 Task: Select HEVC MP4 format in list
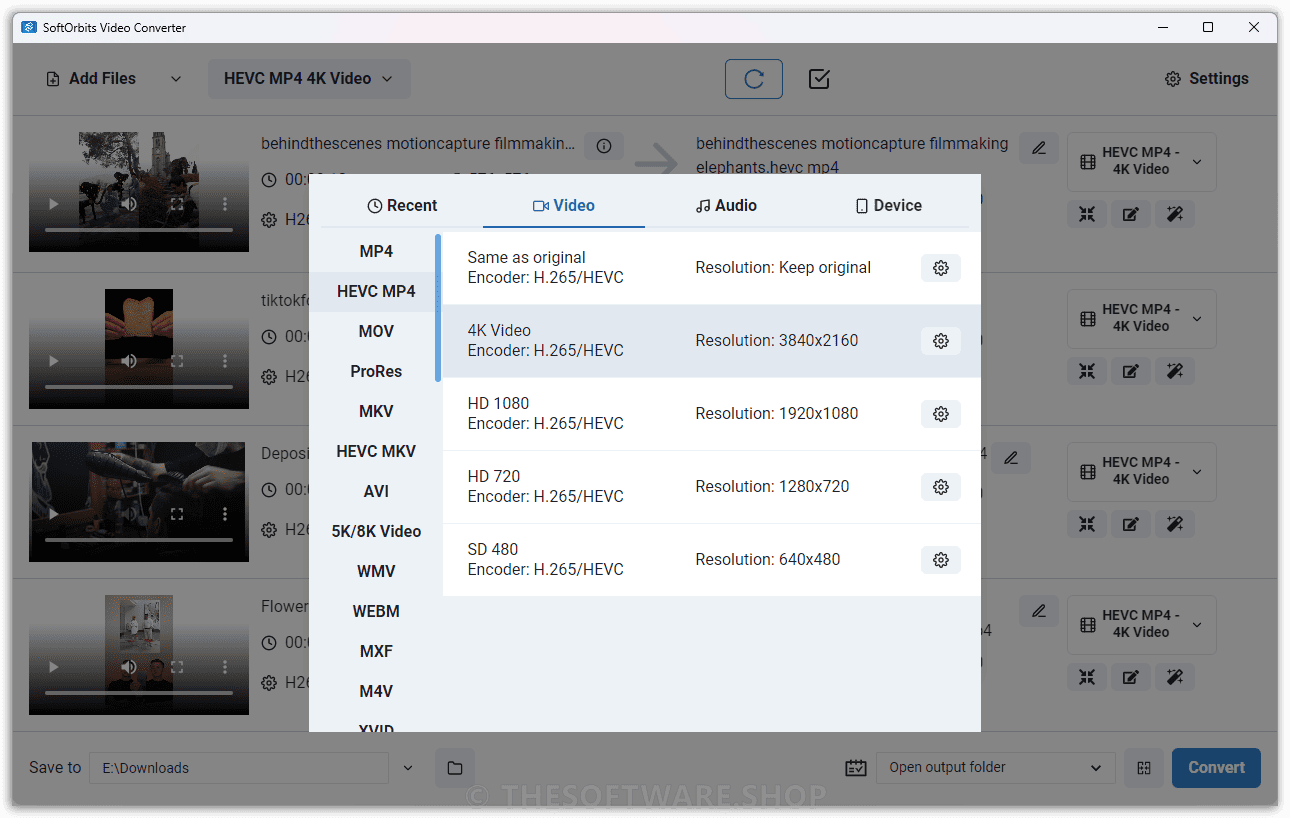376,292
